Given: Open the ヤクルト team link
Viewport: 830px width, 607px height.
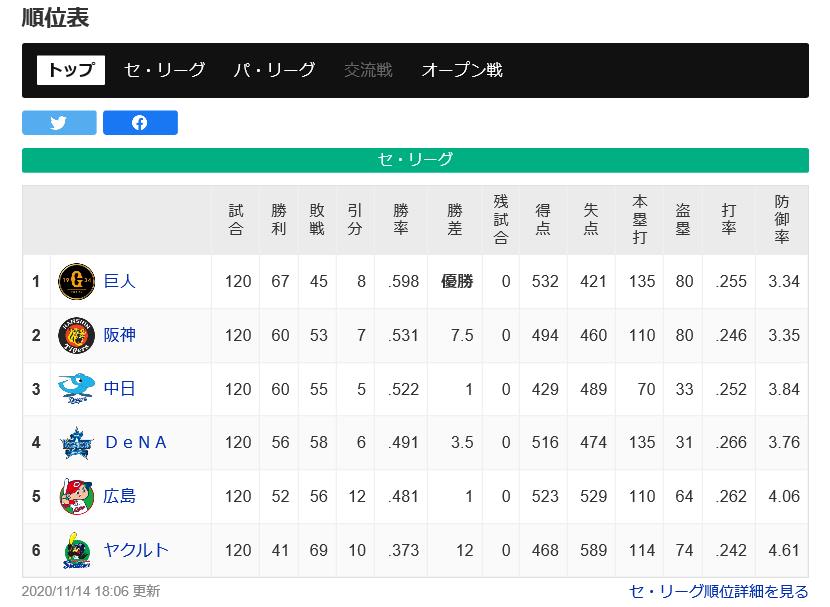Looking at the screenshot, I should pos(136,550).
